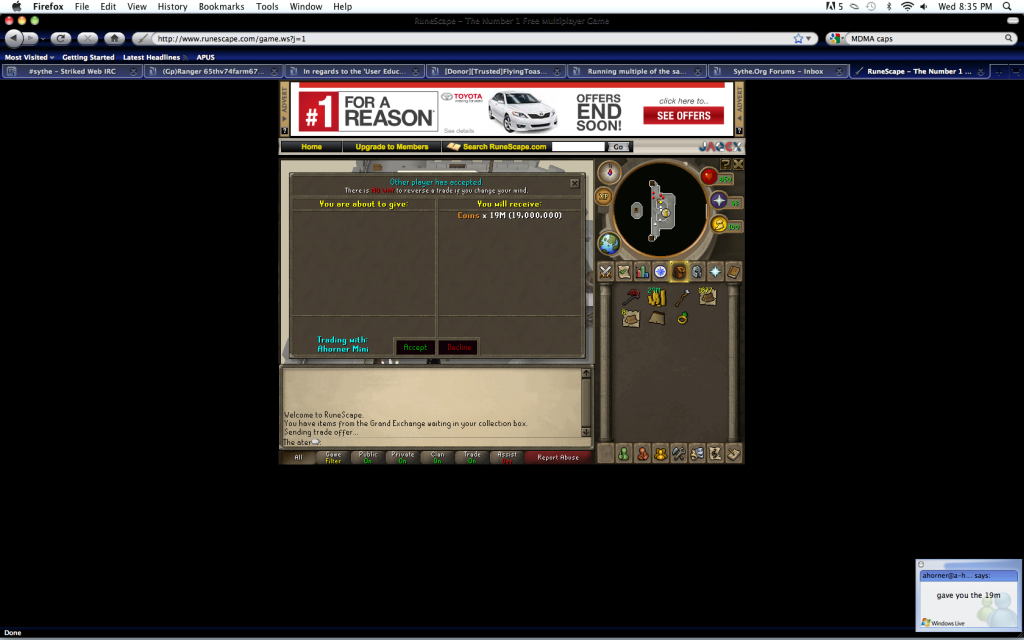
Task: Open the Inventory backpack tab
Action: [x=679, y=272]
